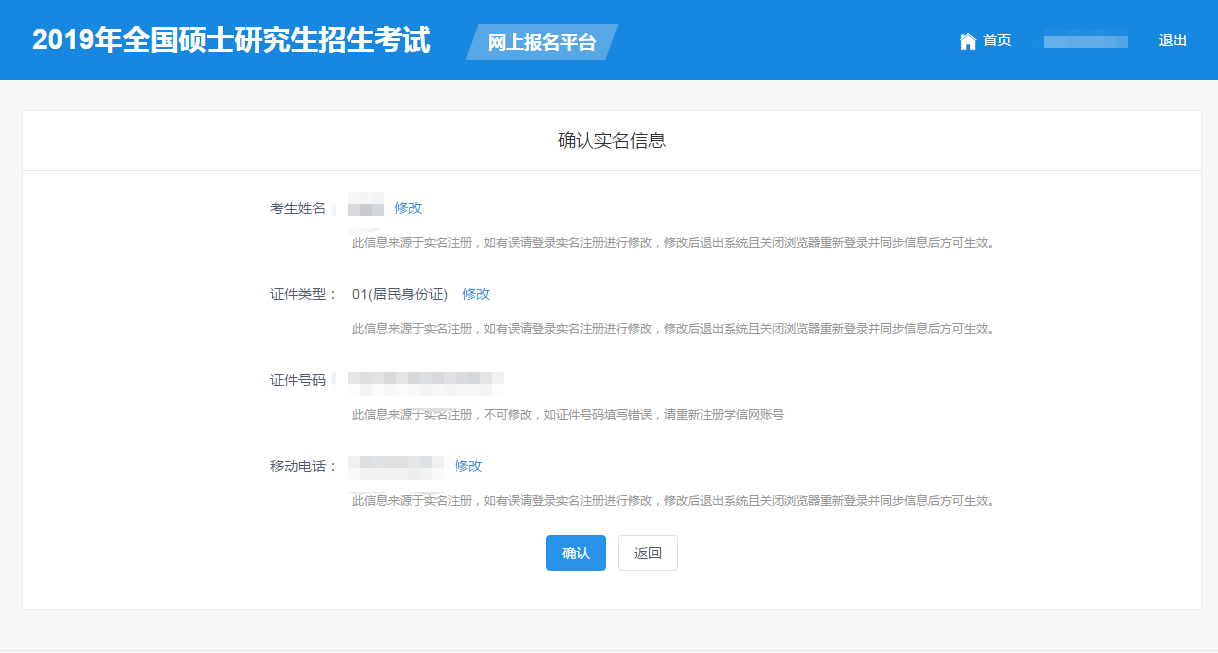Click the blurred 移动电话 number value

pyautogui.click(x=396, y=465)
